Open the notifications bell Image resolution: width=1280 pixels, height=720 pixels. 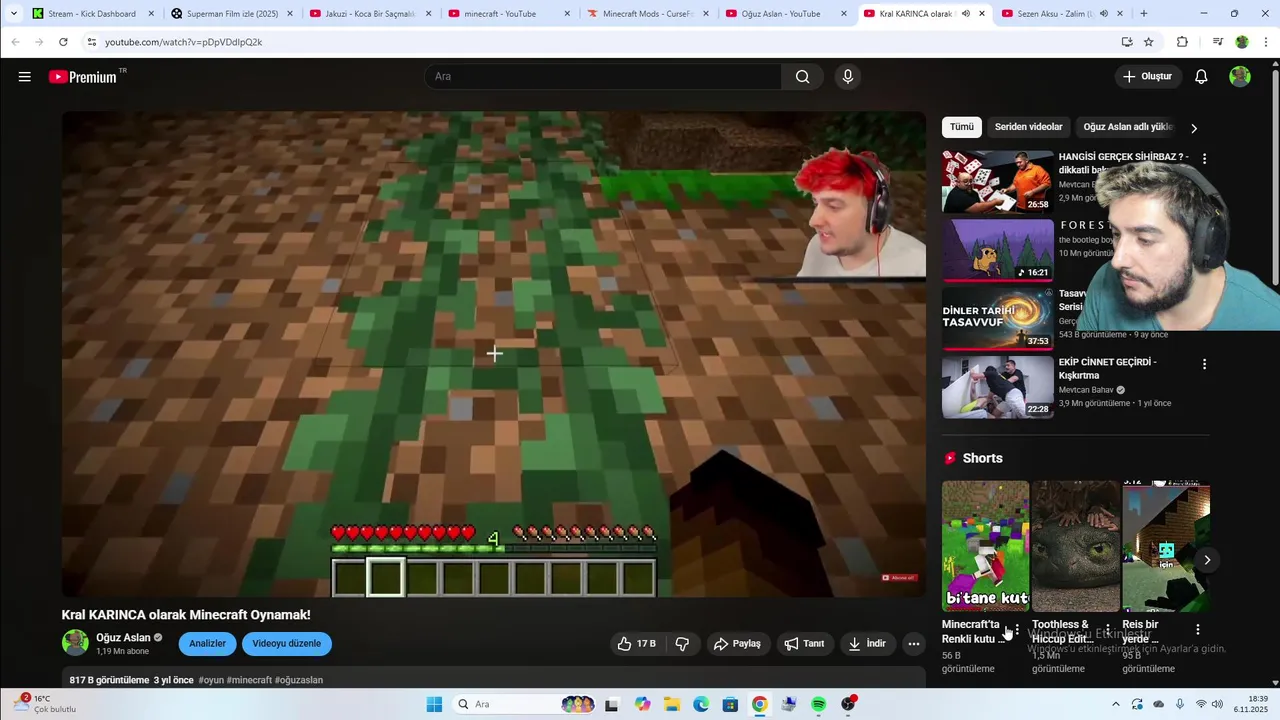pos(1201,77)
